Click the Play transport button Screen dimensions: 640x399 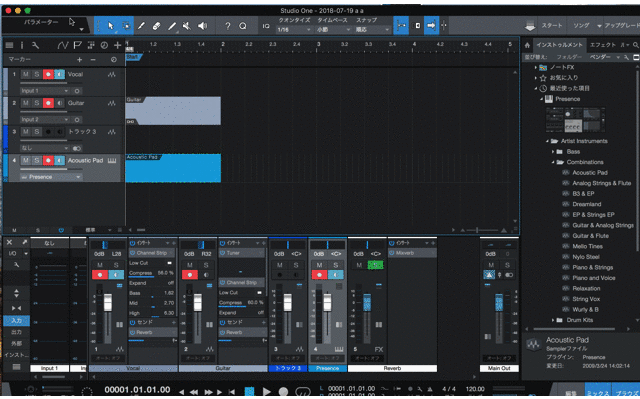(267, 391)
